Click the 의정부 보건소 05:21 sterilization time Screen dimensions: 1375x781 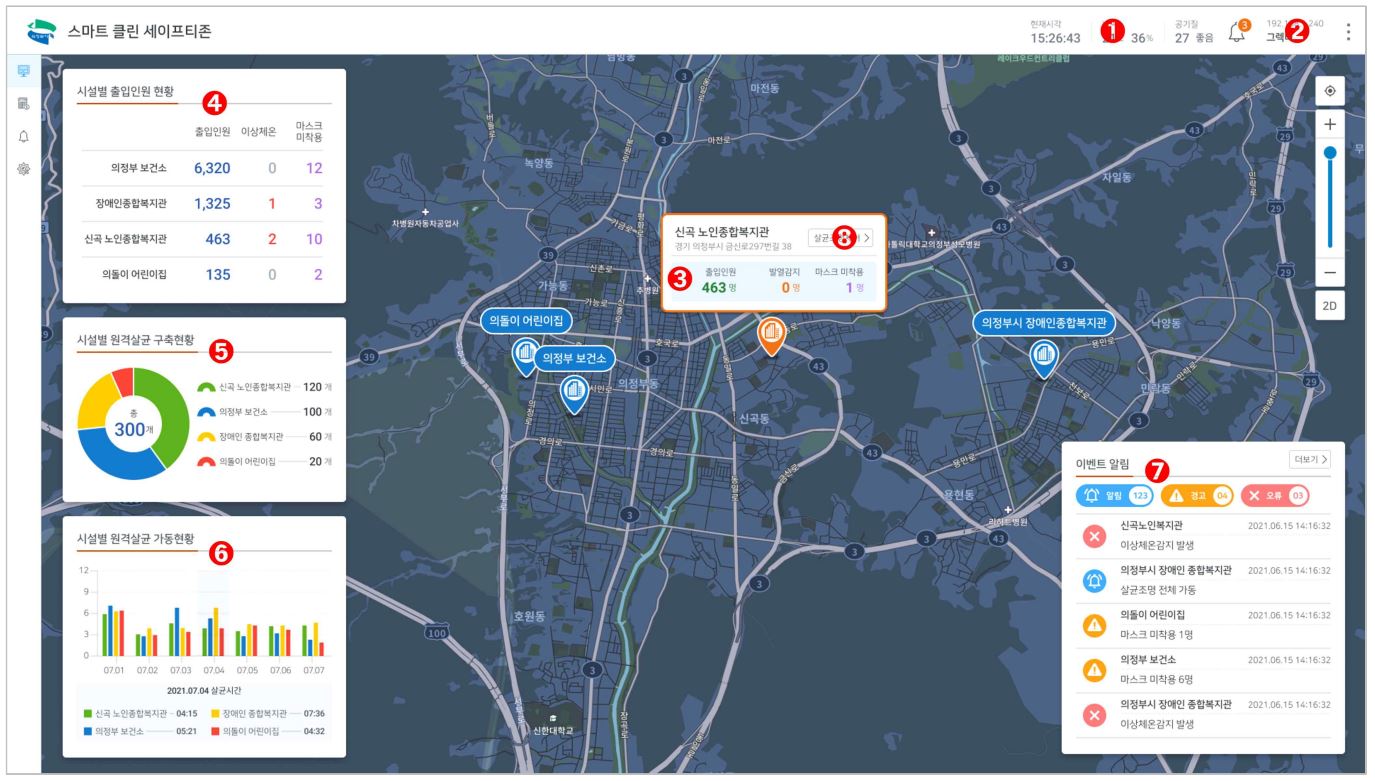pyautogui.click(x=140, y=731)
